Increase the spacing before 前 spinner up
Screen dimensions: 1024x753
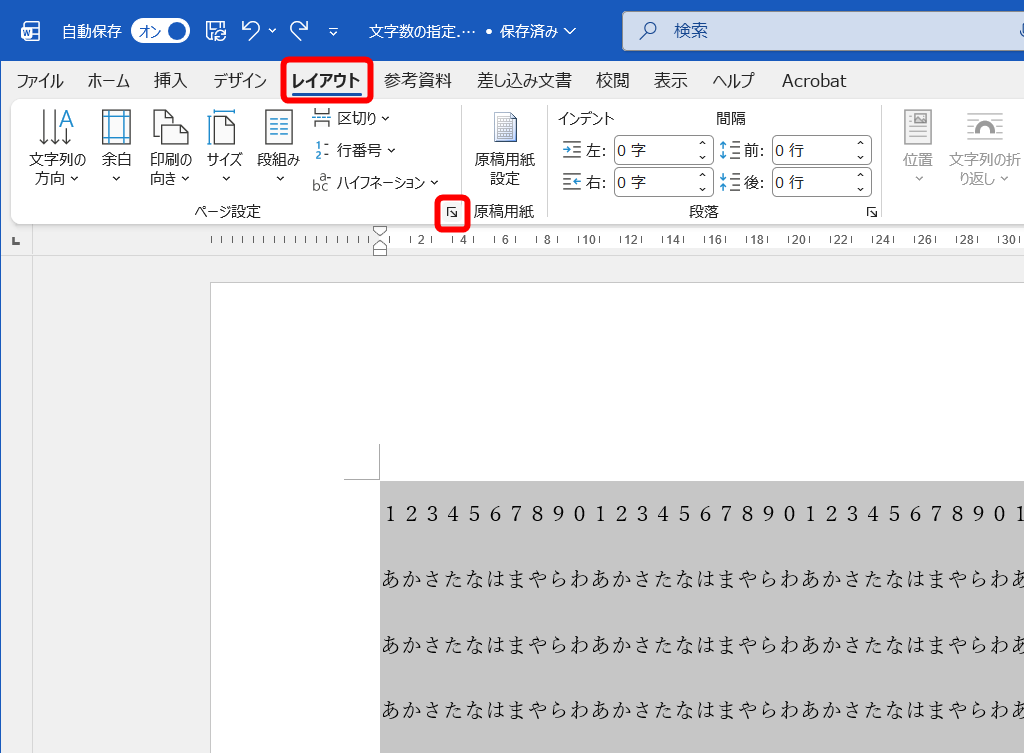861,143
